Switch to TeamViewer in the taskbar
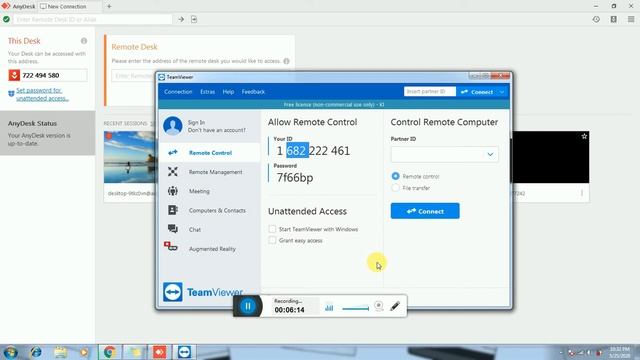This screenshot has width=640, height=360. 184,352
